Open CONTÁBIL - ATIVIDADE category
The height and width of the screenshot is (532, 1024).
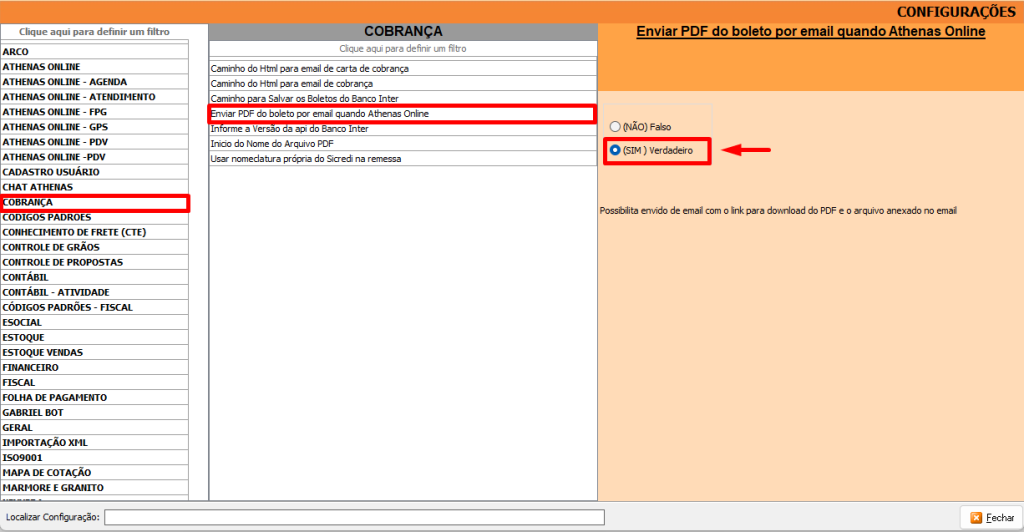click(x=95, y=292)
